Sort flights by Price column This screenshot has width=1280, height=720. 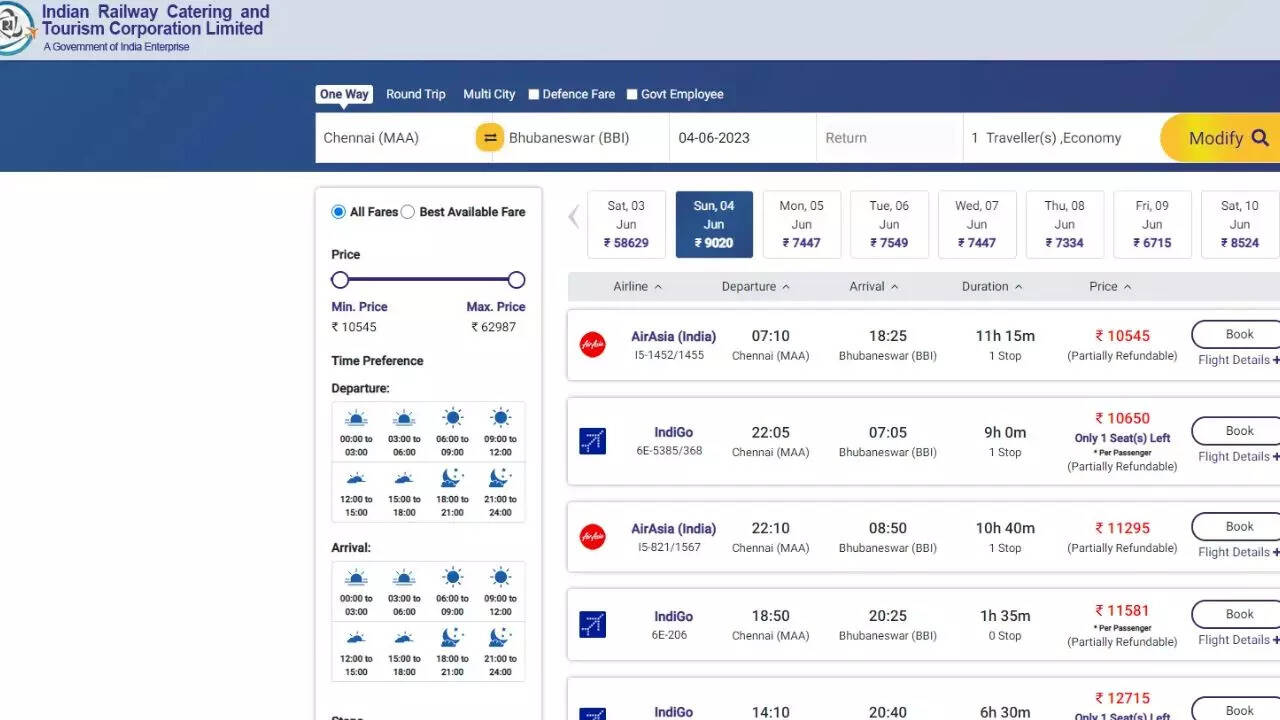pos(1110,287)
